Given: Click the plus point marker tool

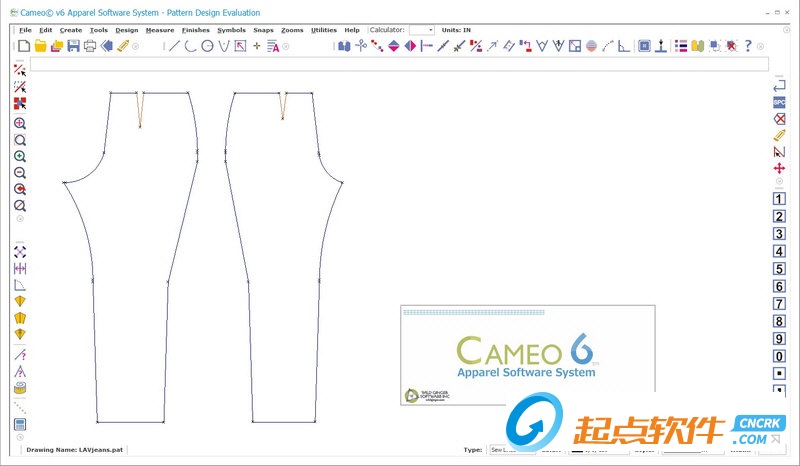Looking at the screenshot, I should (x=257, y=46).
